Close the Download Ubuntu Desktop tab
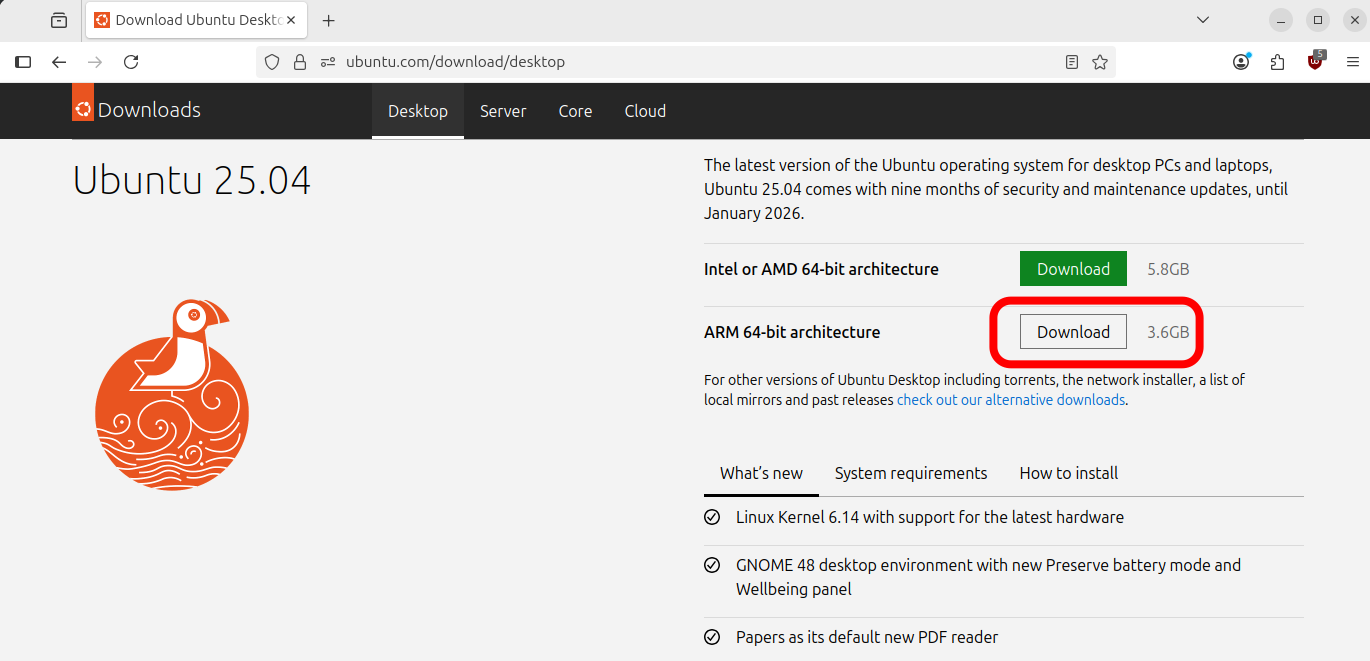The image size is (1370, 661). (291, 20)
